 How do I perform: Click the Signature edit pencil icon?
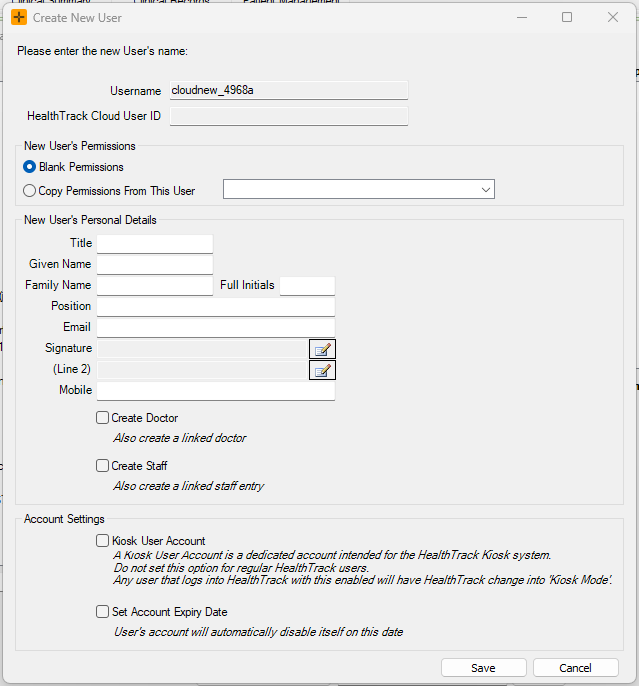322,349
